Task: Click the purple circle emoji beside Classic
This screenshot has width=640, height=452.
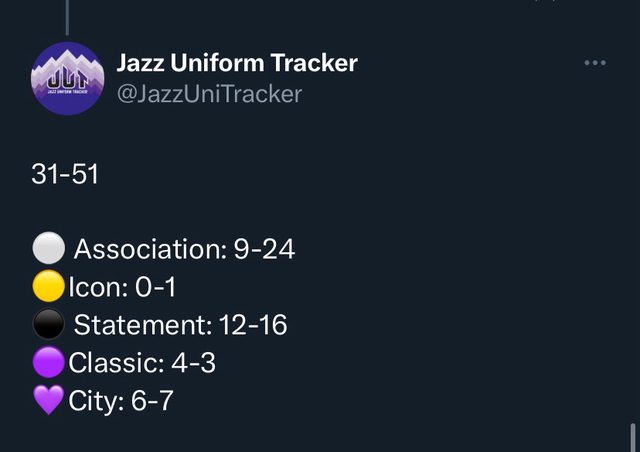Action: tap(48, 362)
